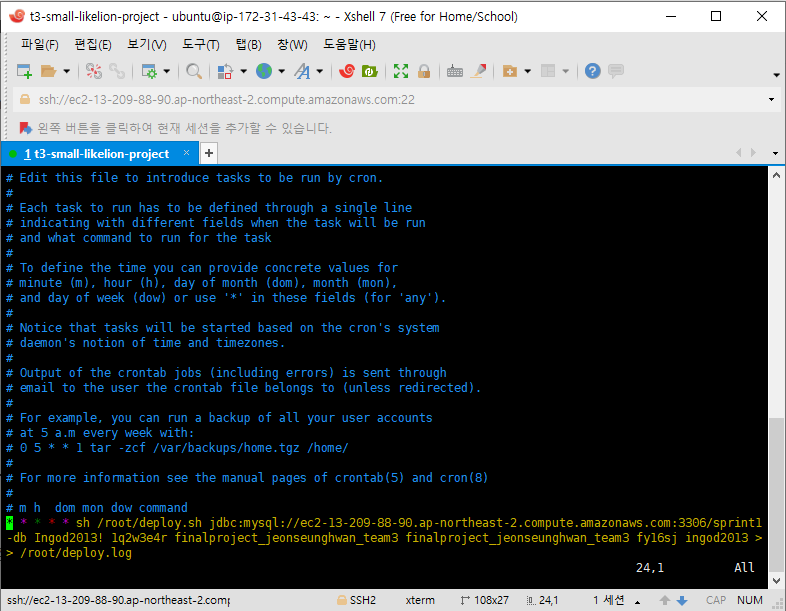Click the 108x27 terminal size status
Screen dimensions: 786x611
pyautogui.click(x=484, y=600)
